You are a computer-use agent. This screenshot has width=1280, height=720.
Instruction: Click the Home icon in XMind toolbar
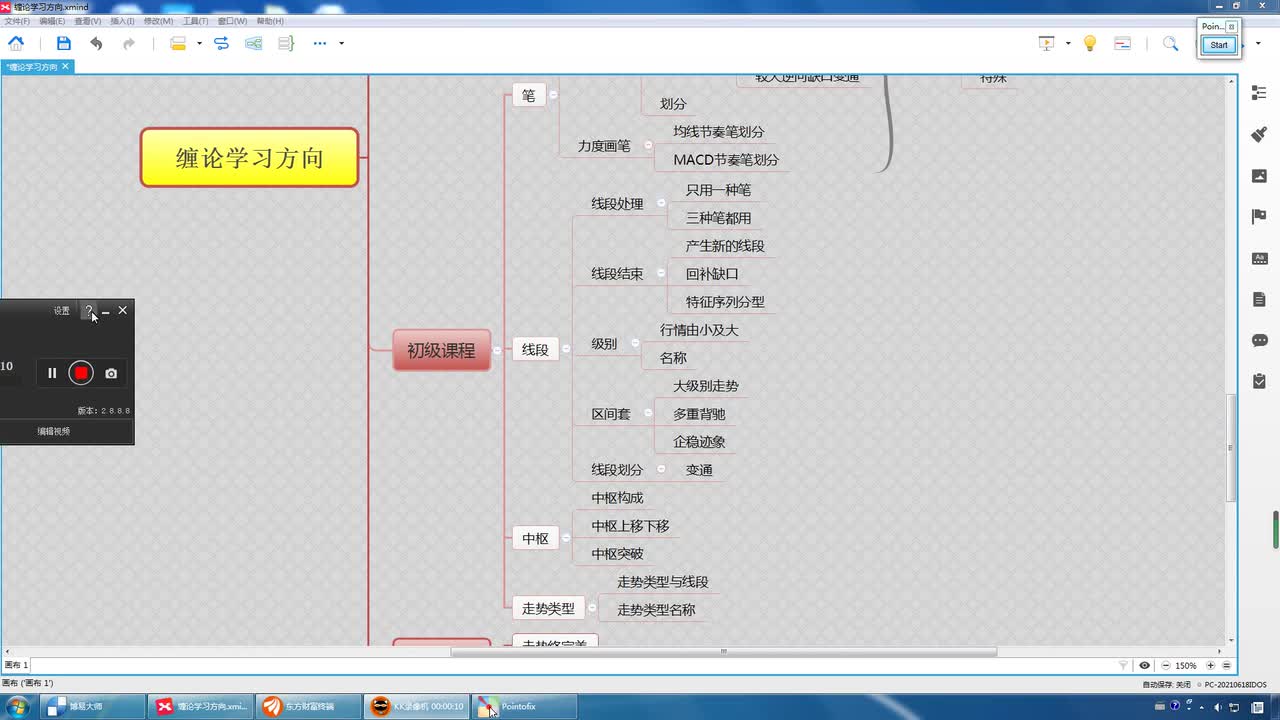tap(16, 43)
